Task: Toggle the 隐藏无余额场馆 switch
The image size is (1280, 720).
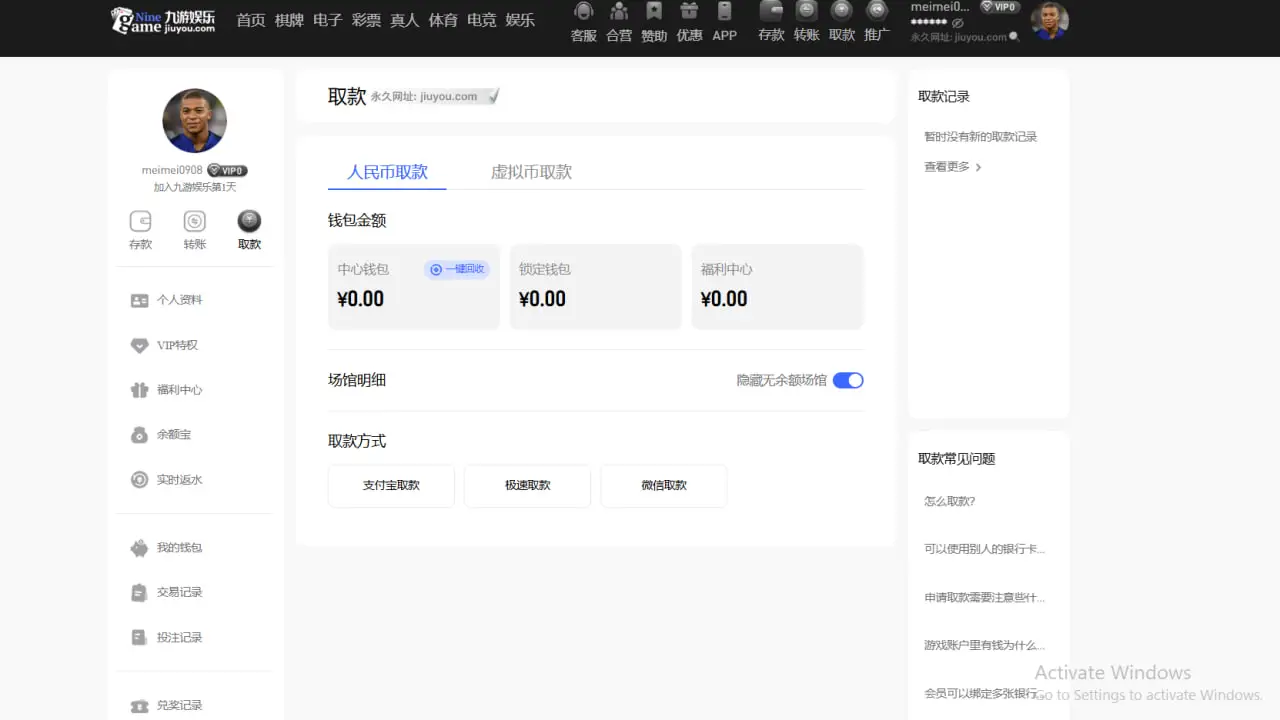Action: (848, 380)
